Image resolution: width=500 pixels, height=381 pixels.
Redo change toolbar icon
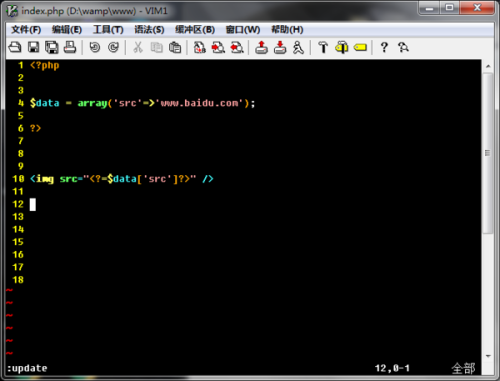pyautogui.click(x=113, y=47)
